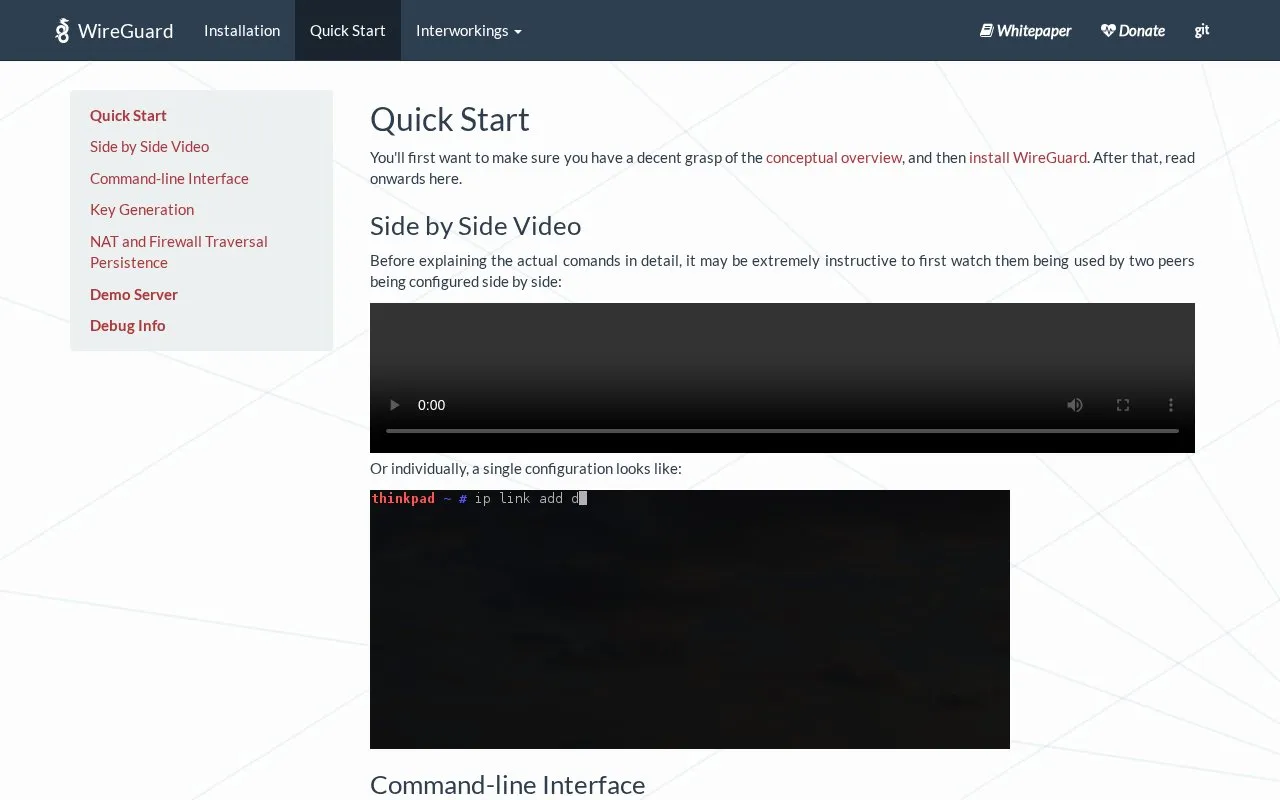This screenshot has height=800, width=1280.
Task: Select the Key Generation sidebar link
Action: click(x=142, y=210)
